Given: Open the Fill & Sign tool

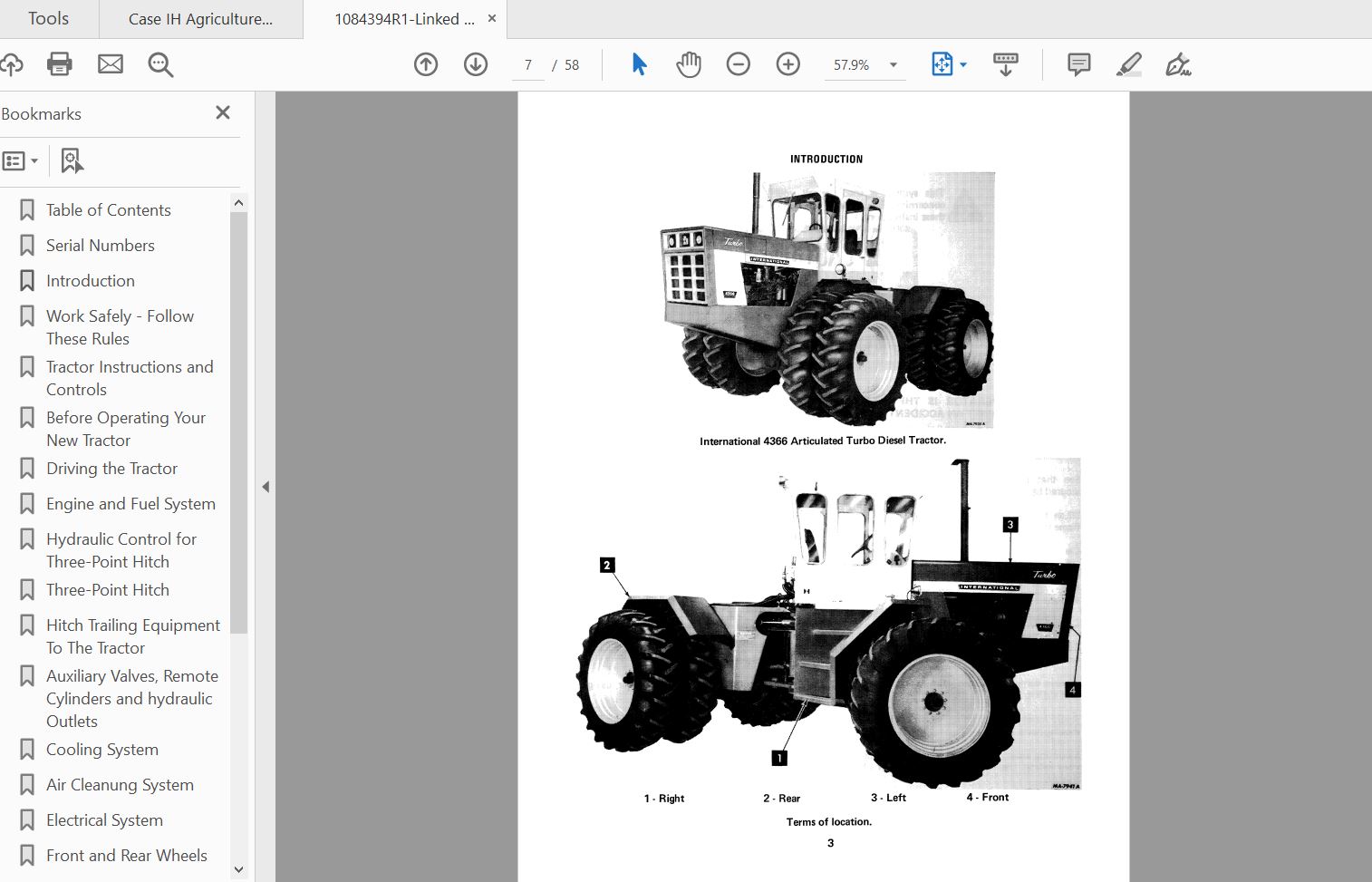Looking at the screenshot, I should pos(1179,64).
